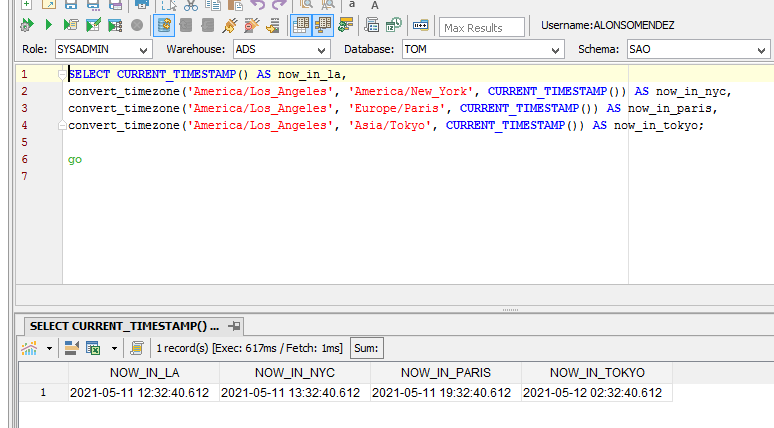Toggle the results tree layout button
The height and width of the screenshot is (428, 774).
pos(323,25)
